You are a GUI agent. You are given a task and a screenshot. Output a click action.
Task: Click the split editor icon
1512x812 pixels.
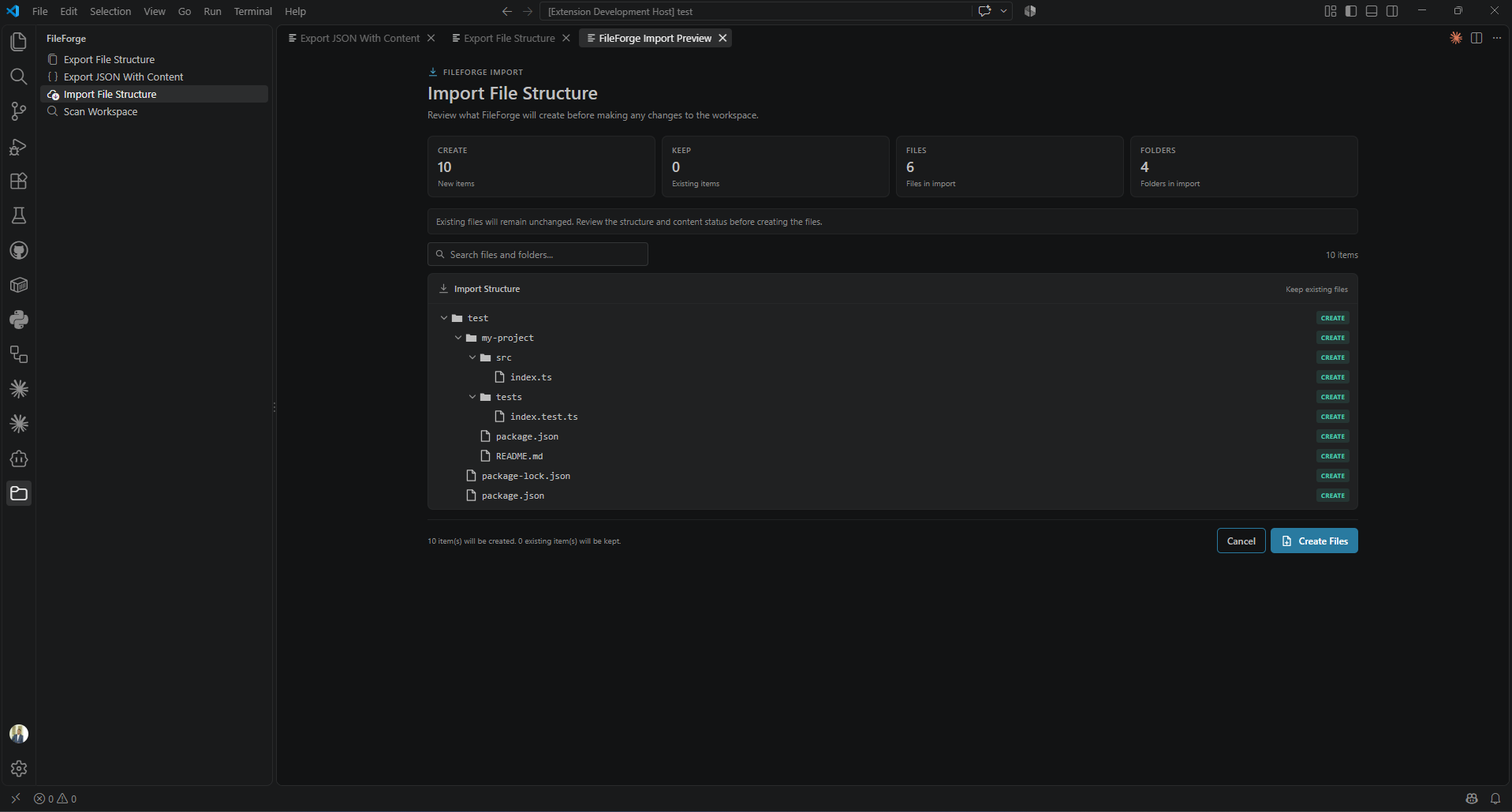tap(1477, 38)
